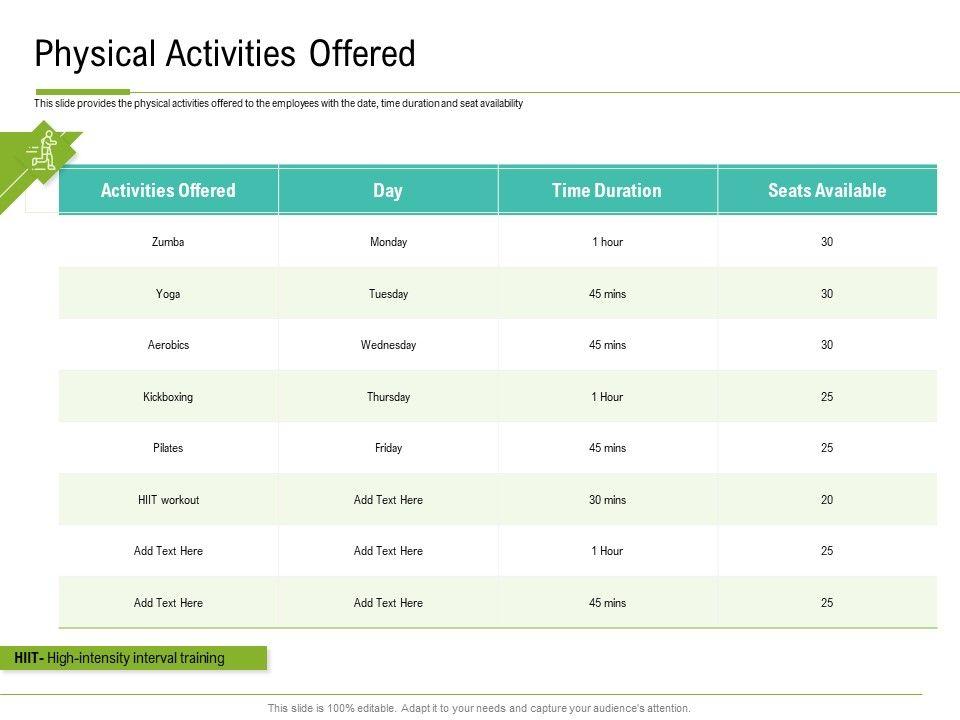This screenshot has height=720, width=960.
Task: Select the Seats Available header cell
Action: click(827, 190)
